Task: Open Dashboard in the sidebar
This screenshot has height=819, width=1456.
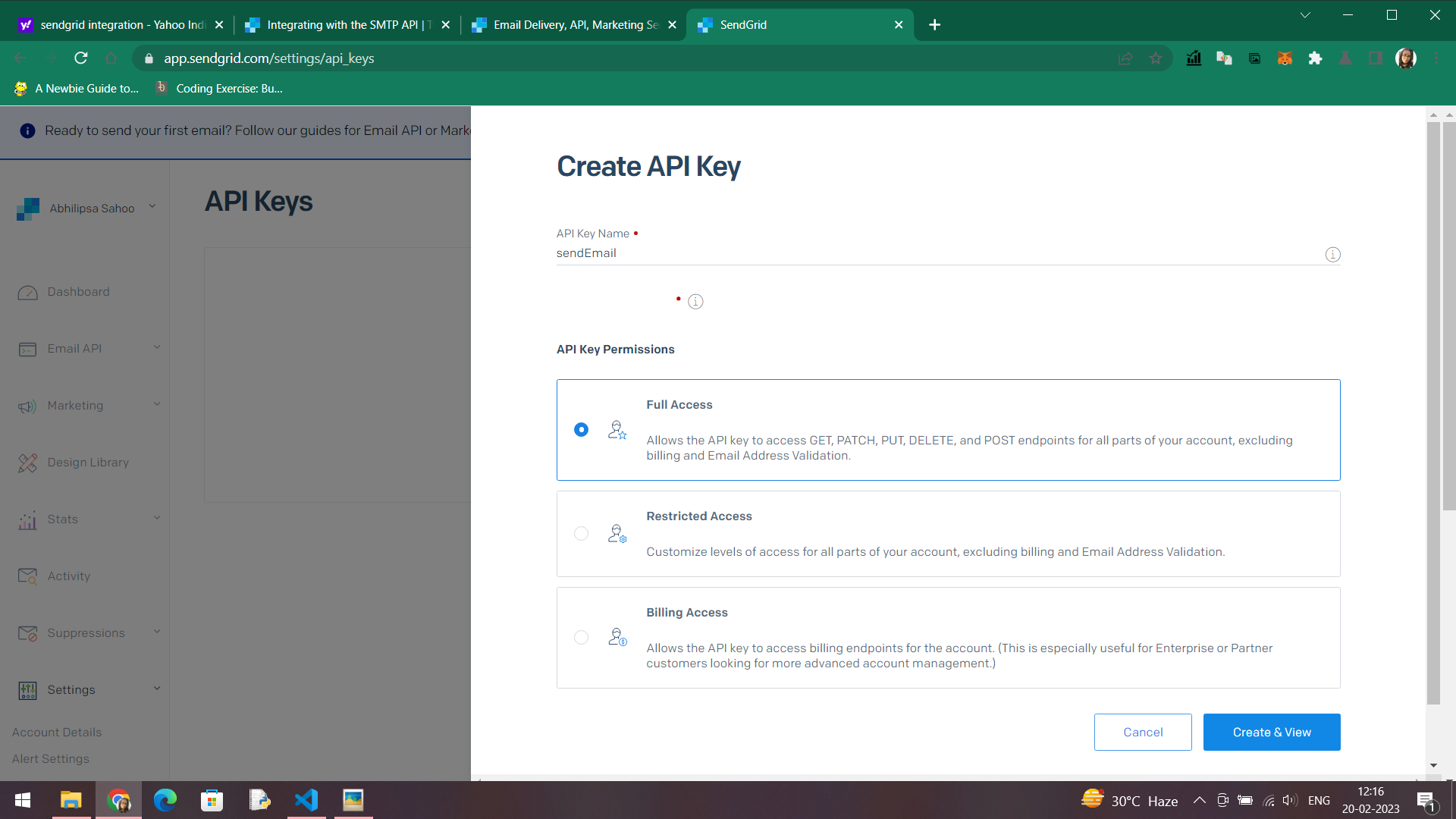Action: click(78, 292)
